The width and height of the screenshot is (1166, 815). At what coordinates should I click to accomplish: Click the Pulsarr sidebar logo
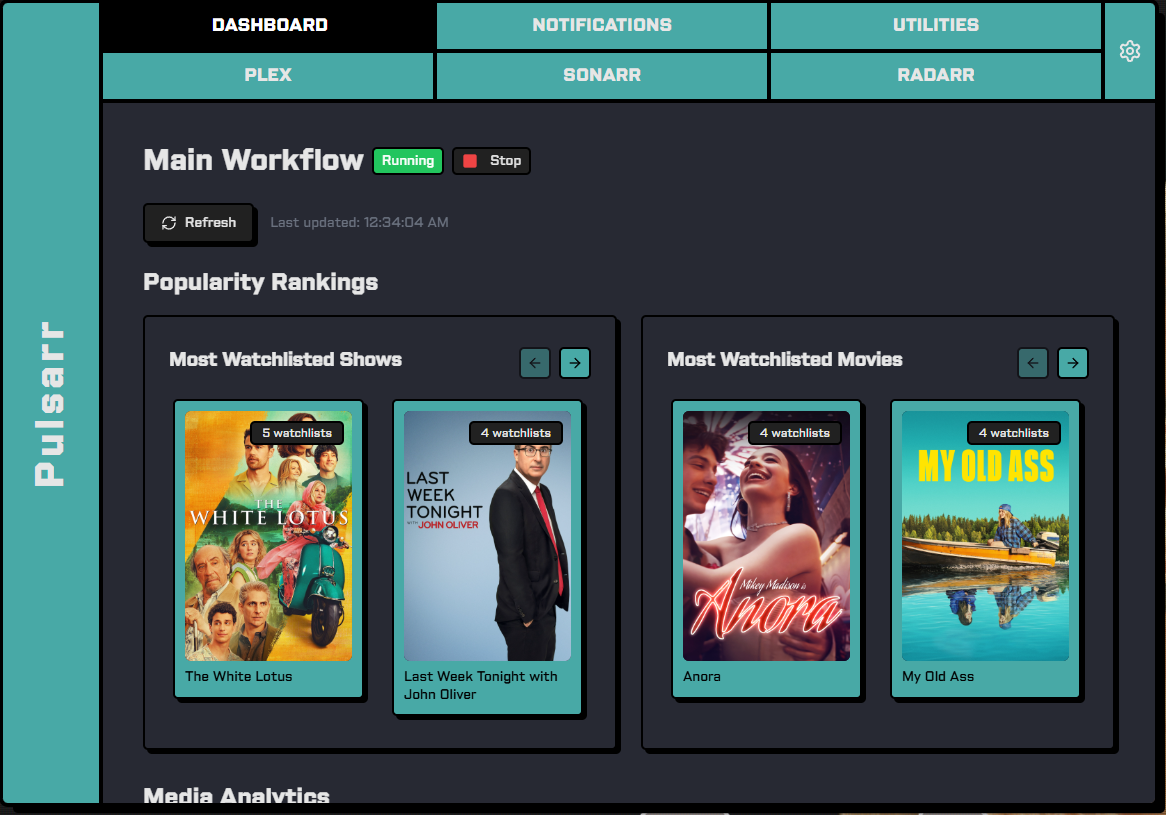point(50,404)
